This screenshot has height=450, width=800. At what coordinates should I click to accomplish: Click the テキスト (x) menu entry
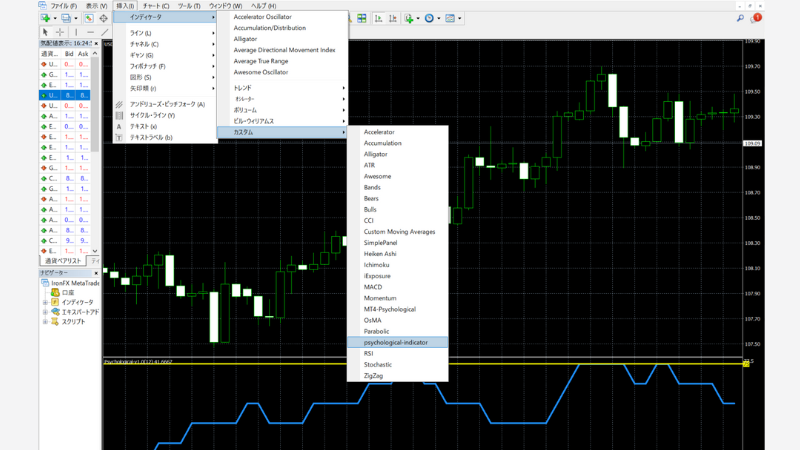pos(165,127)
